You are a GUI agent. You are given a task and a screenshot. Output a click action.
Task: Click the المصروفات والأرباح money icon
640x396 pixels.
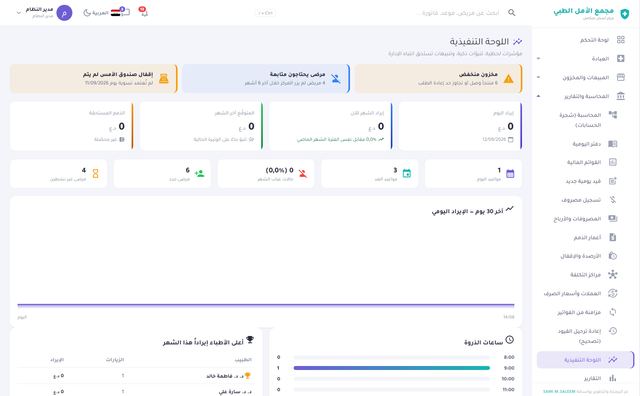(x=613, y=218)
